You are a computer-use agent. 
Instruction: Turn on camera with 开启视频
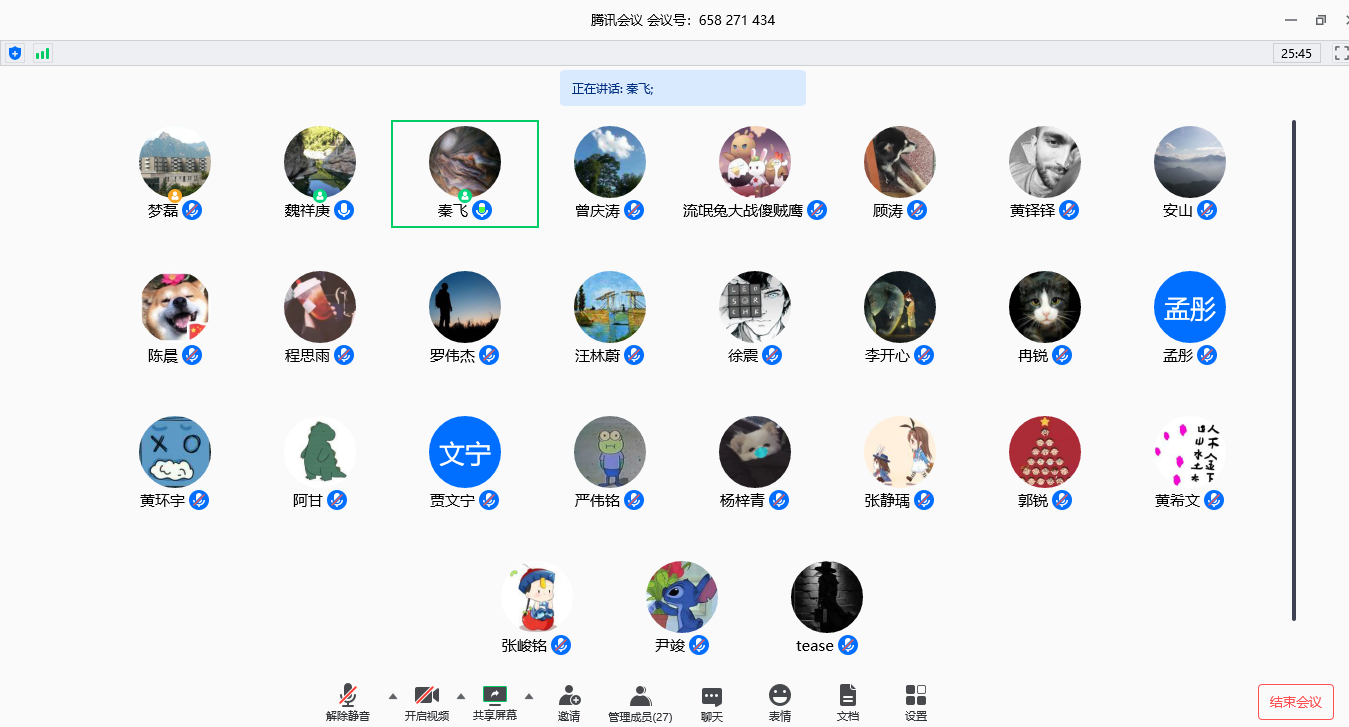click(x=427, y=696)
